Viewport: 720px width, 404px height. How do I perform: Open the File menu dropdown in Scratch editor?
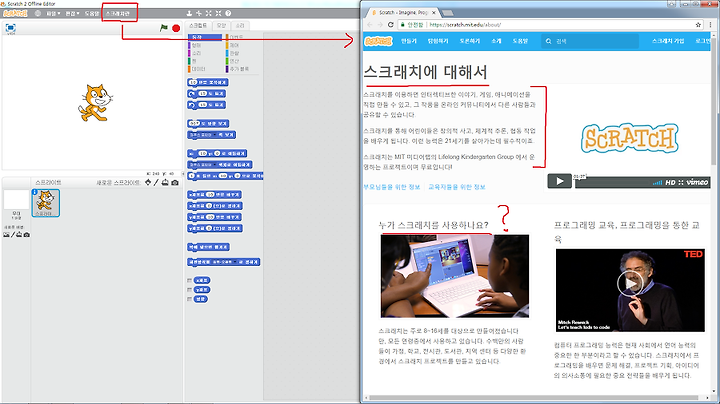(53, 13)
